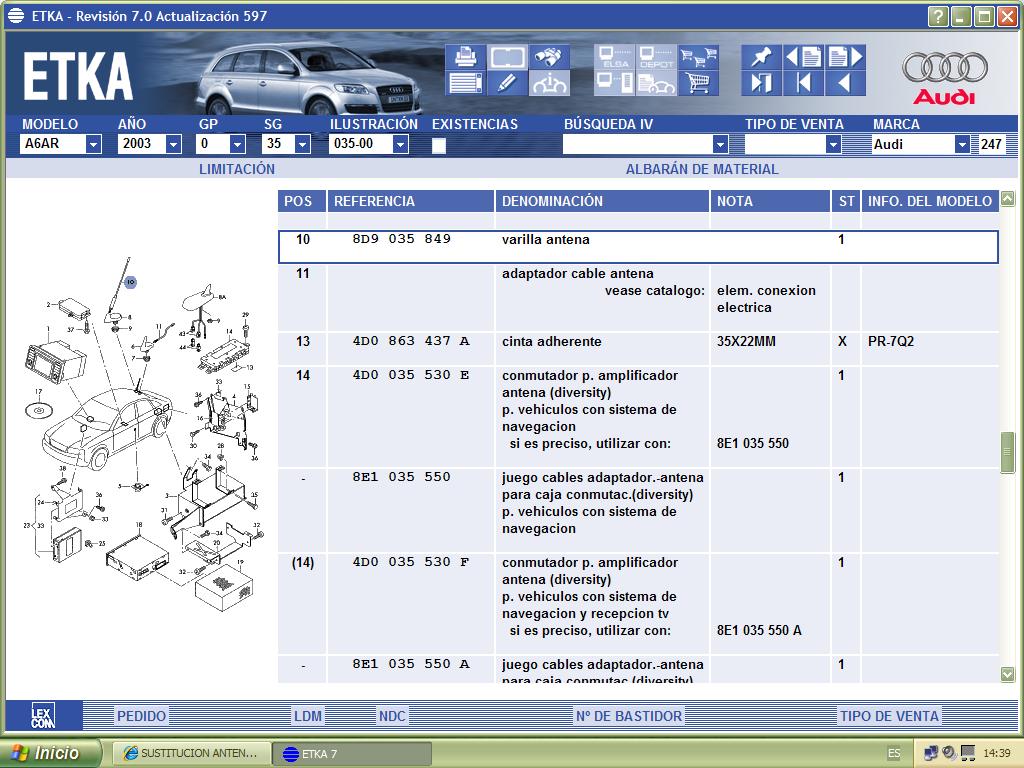Viewport: 1024px width, 768px height.
Task: Click the empty frame icon beside the printer
Action: point(507,57)
